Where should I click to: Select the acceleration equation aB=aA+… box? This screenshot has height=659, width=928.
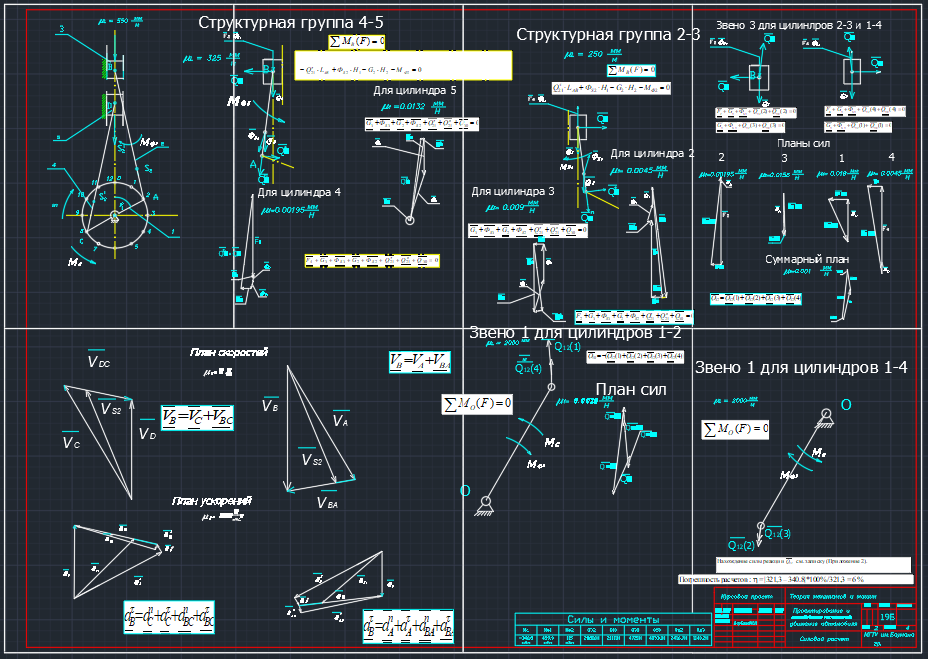coord(408,626)
